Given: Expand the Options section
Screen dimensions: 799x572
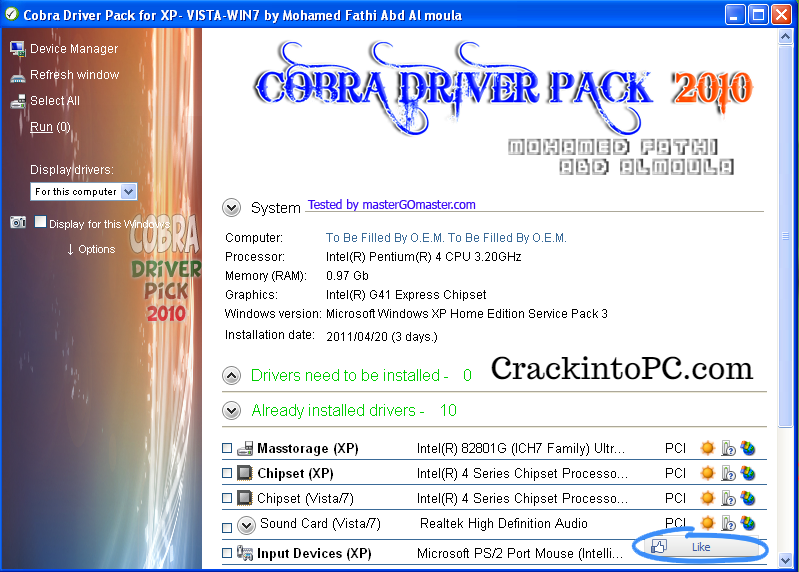Looking at the screenshot, I should [91, 250].
